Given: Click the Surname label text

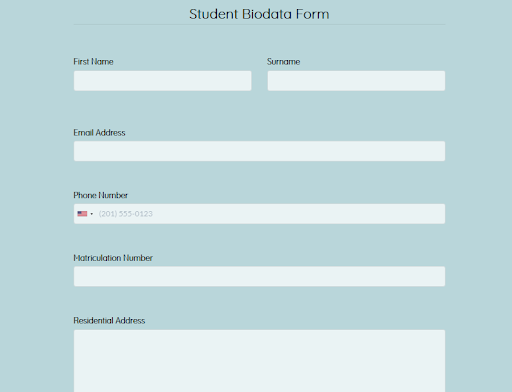Looking at the screenshot, I should coord(283,62).
